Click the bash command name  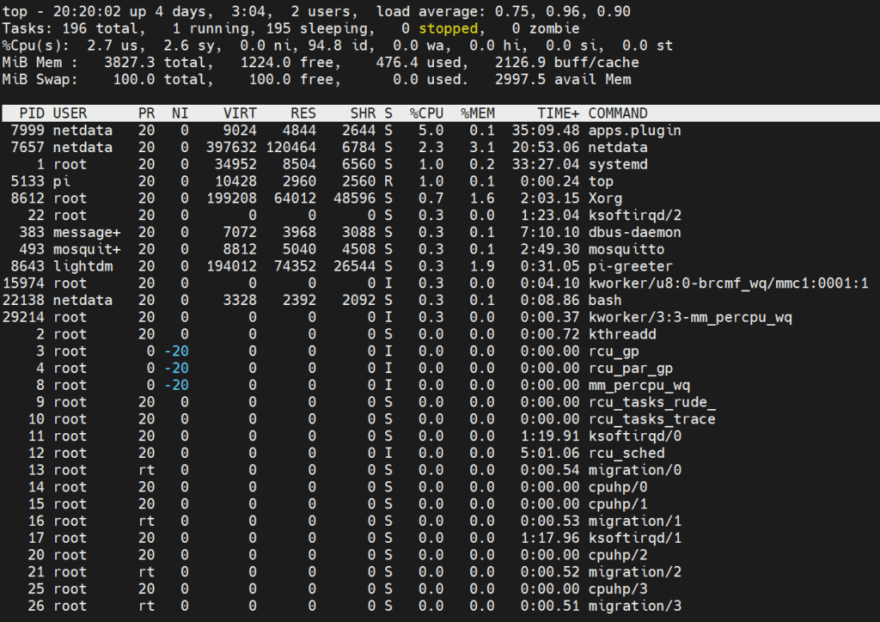(605, 300)
